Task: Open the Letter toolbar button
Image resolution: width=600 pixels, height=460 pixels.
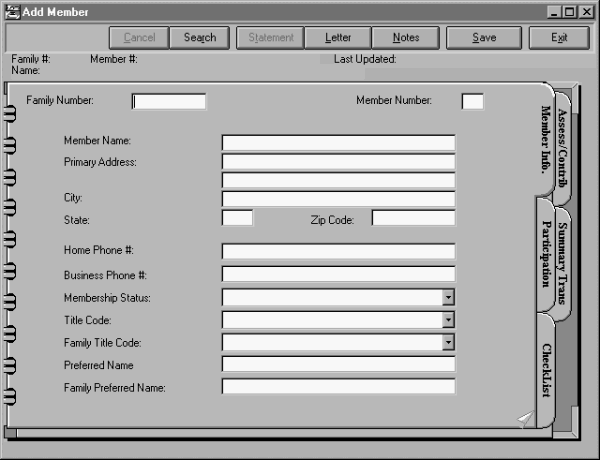Action: (x=338, y=38)
